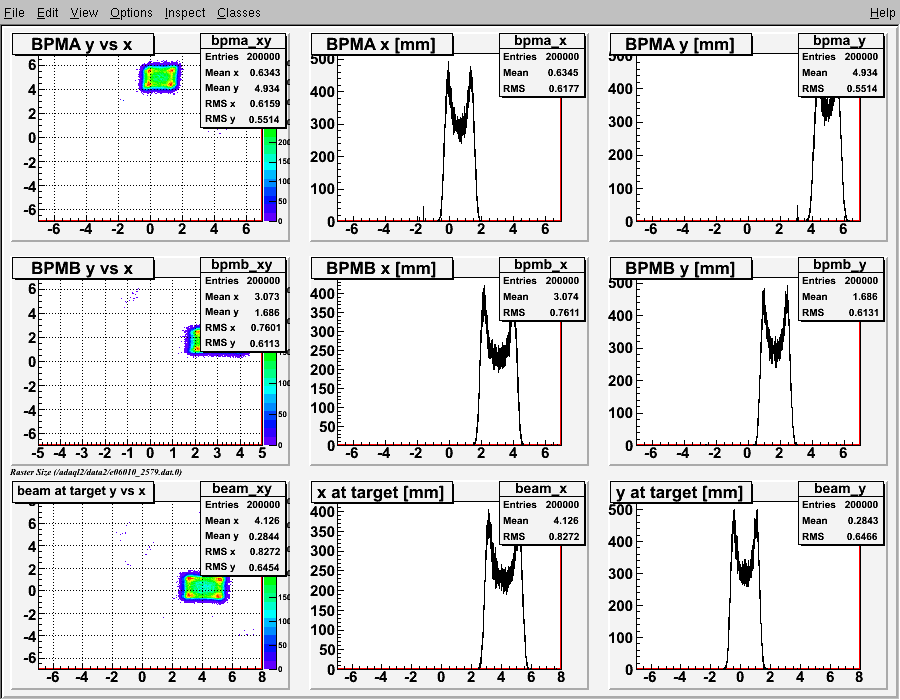Select the x at target [mm] title
Image resolution: width=900 pixels, height=700 pixels.
(382, 492)
